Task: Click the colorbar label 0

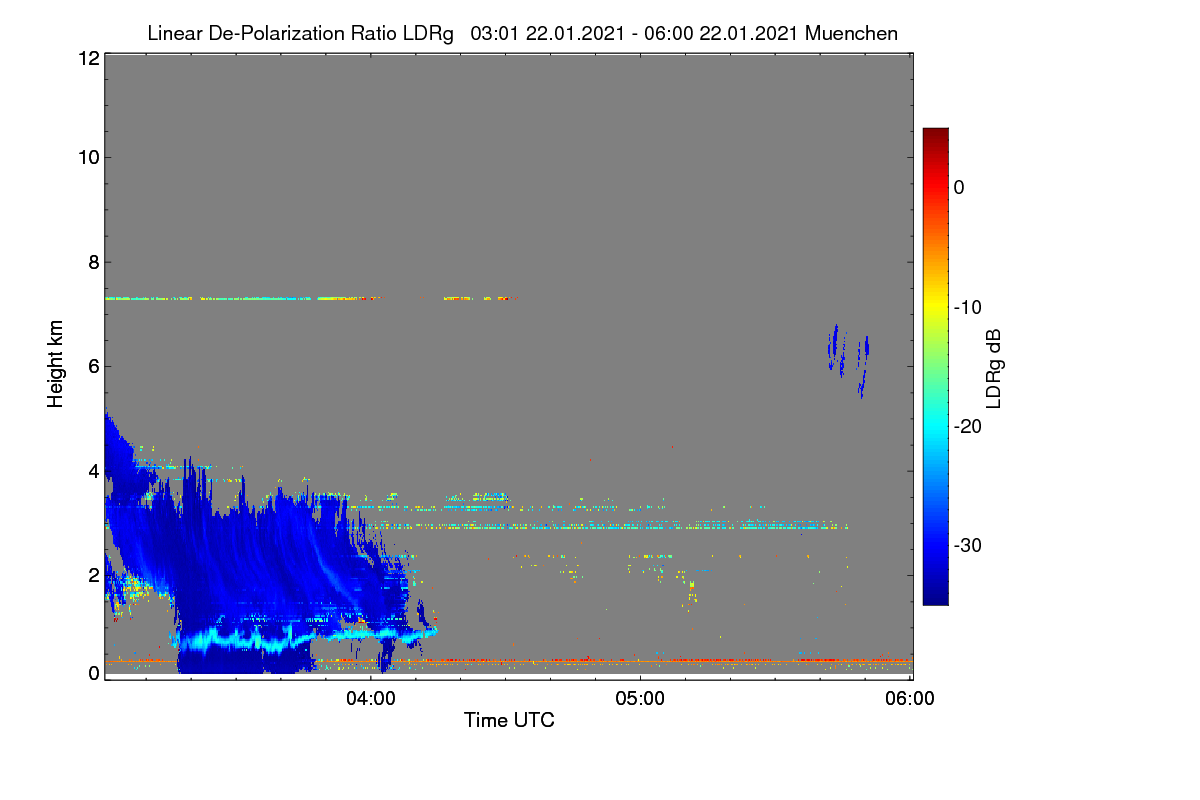Action: pos(959,187)
